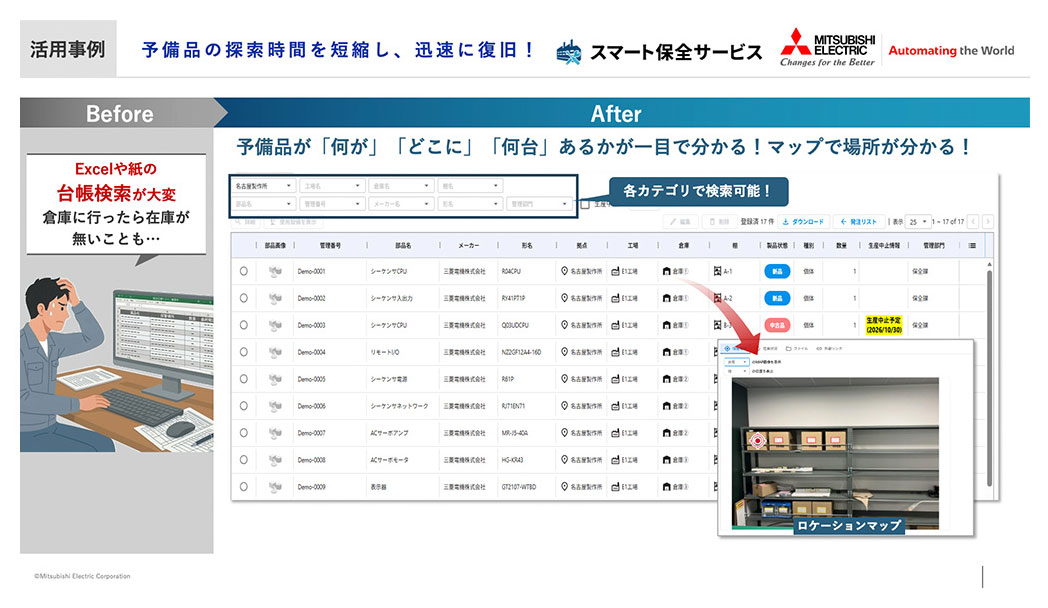Click location pin icon in Demo-0001 row

pyautogui.click(x=564, y=271)
